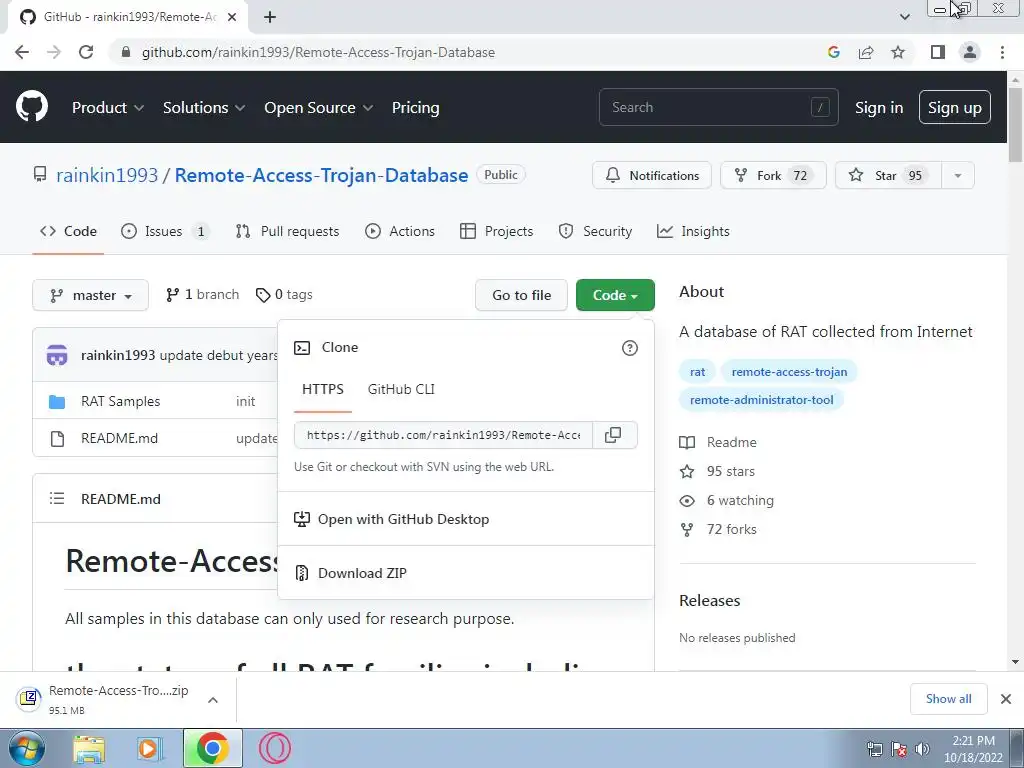The height and width of the screenshot is (768, 1024).
Task: Open README outline list icon
Action: point(57,499)
